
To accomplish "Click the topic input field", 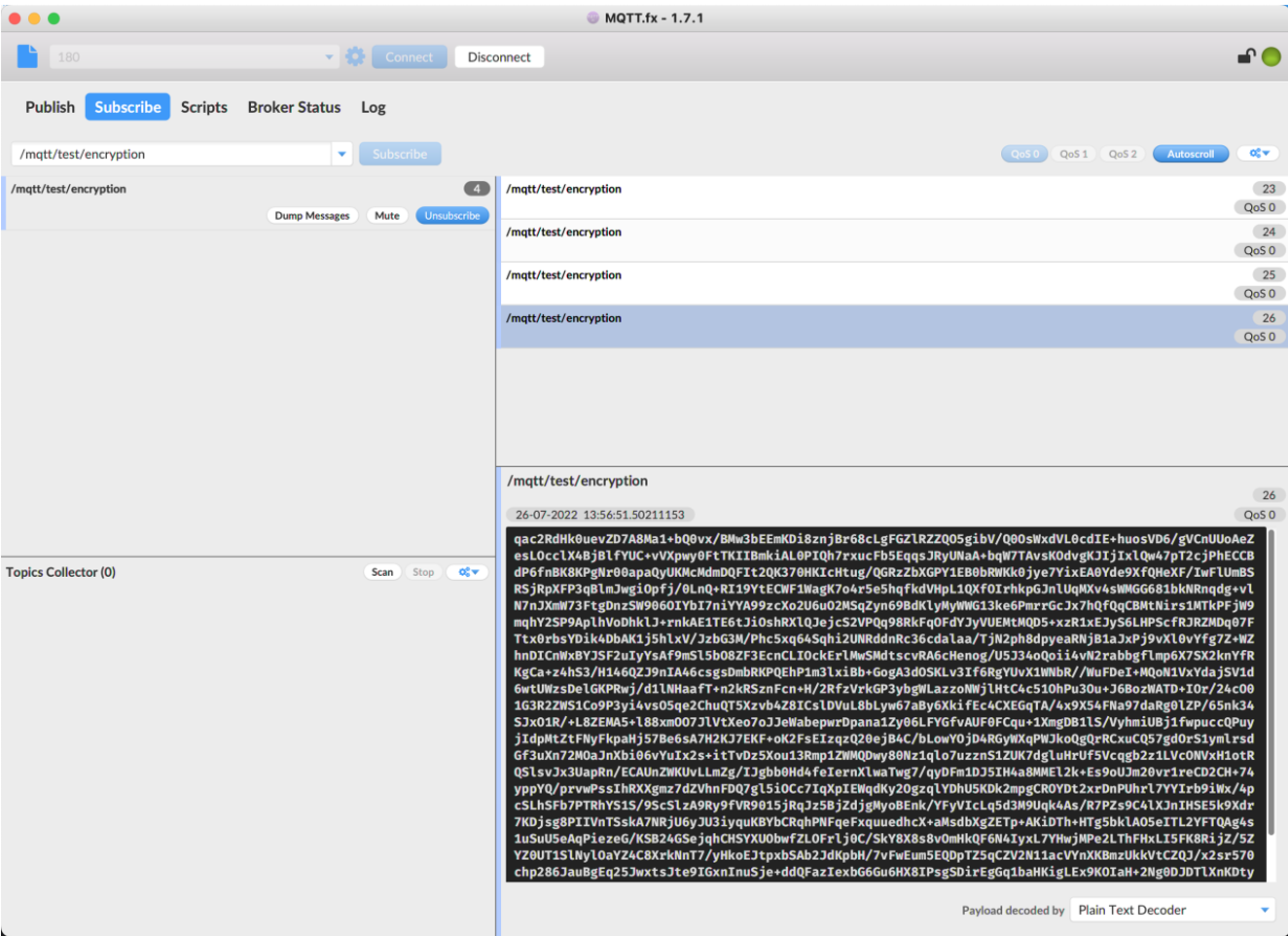I will coord(171,154).
